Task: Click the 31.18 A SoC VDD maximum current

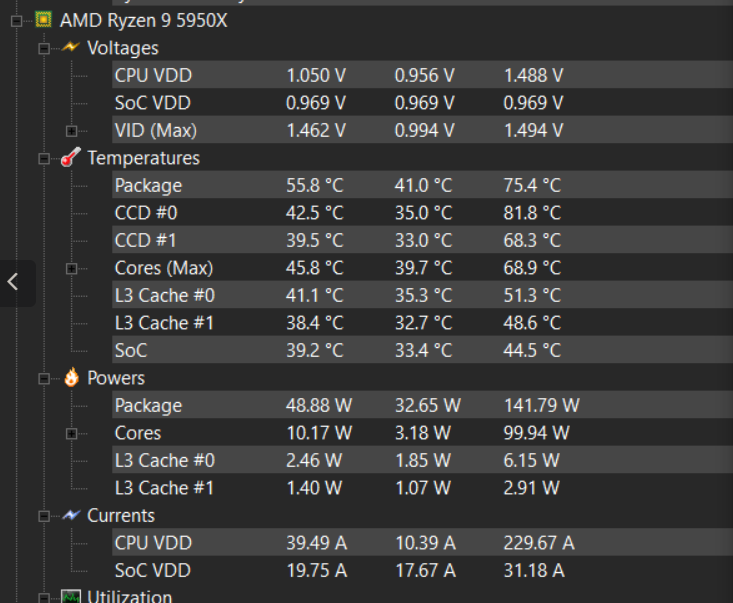Action: (534, 570)
